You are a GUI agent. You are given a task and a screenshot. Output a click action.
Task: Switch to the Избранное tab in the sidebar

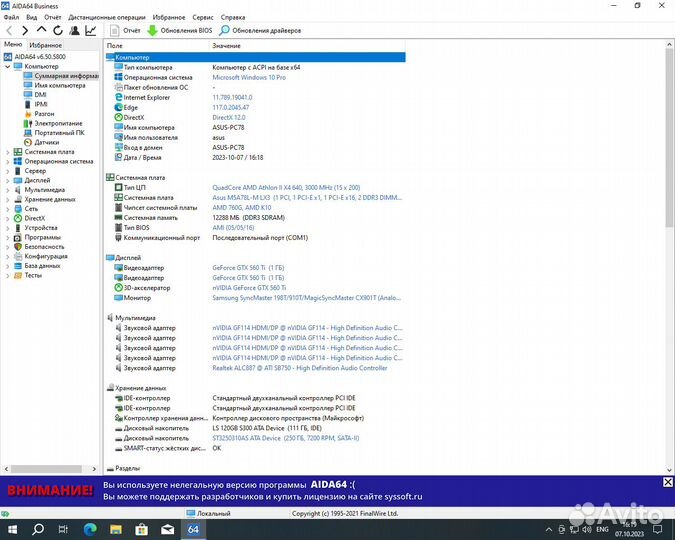(x=45, y=45)
